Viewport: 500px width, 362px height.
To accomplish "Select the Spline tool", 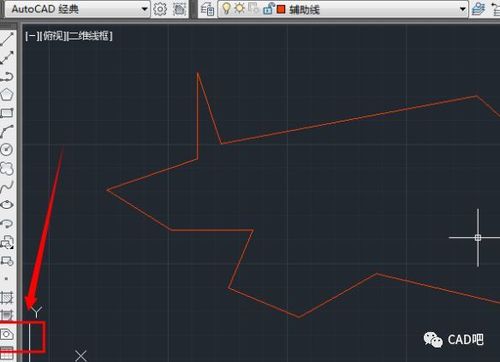I will click(7, 187).
